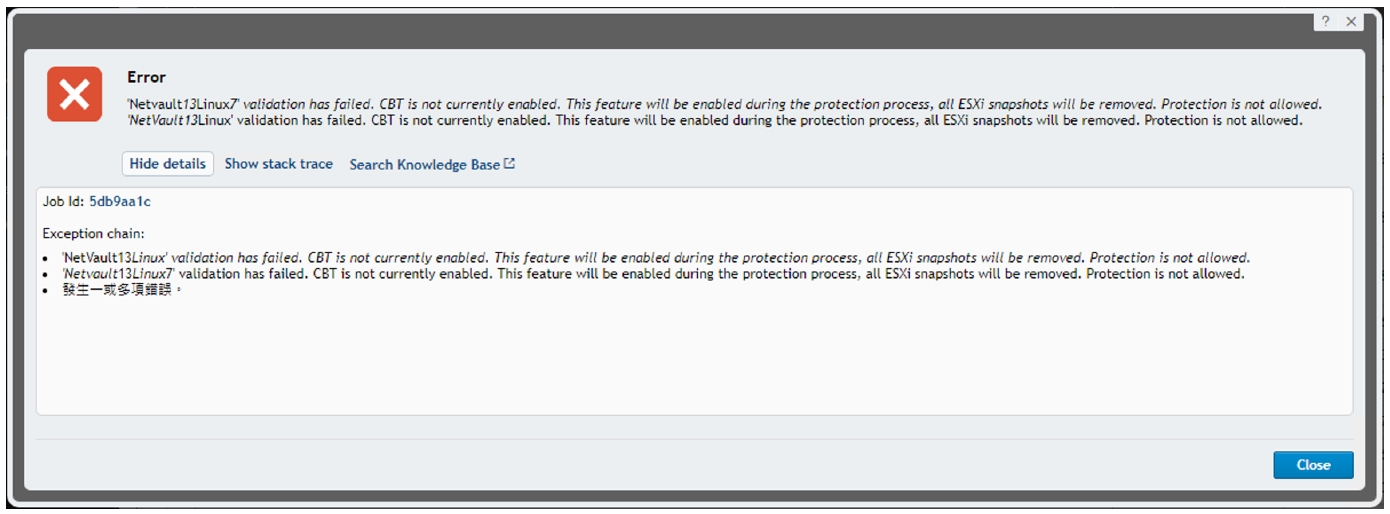Select top summary message for 'Netvault13Linux7'
1390x514 pixels.
(x=724, y=104)
